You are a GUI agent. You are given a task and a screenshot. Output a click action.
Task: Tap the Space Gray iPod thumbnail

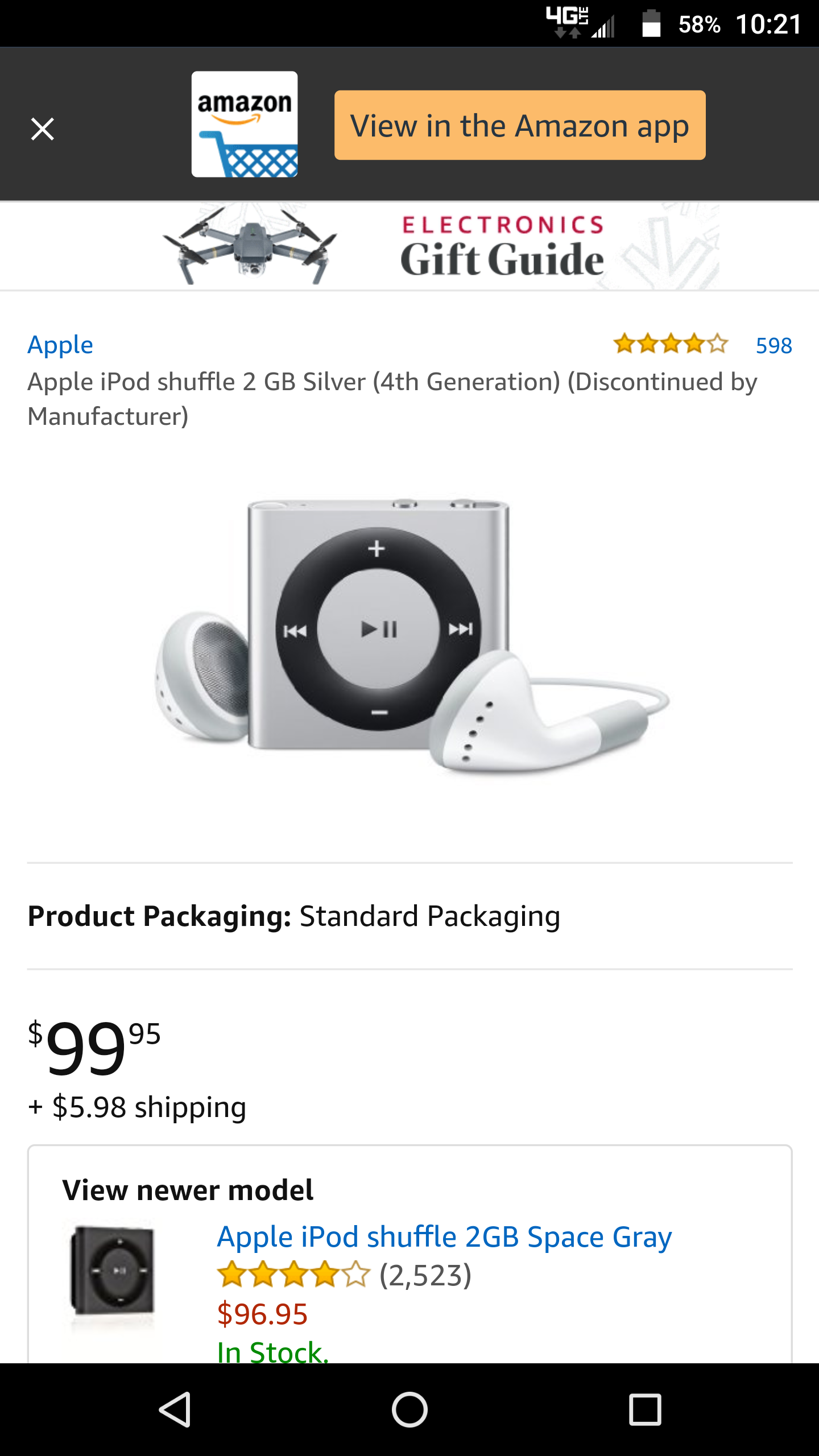113,1272
